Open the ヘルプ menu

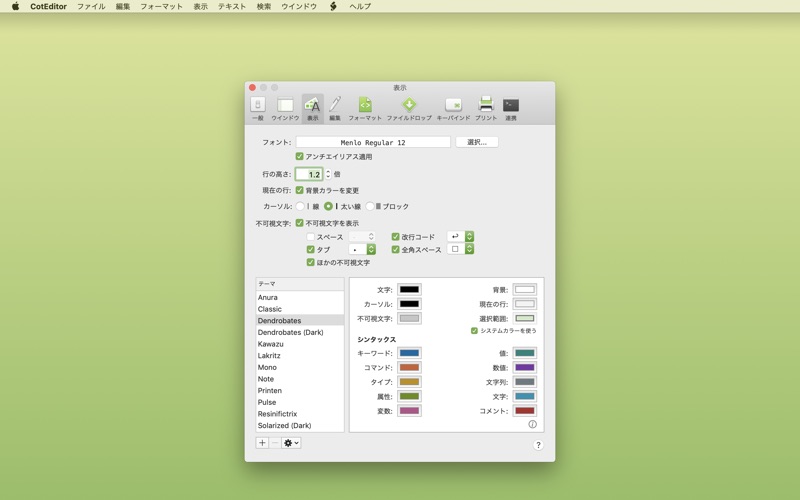pos(360,6)
